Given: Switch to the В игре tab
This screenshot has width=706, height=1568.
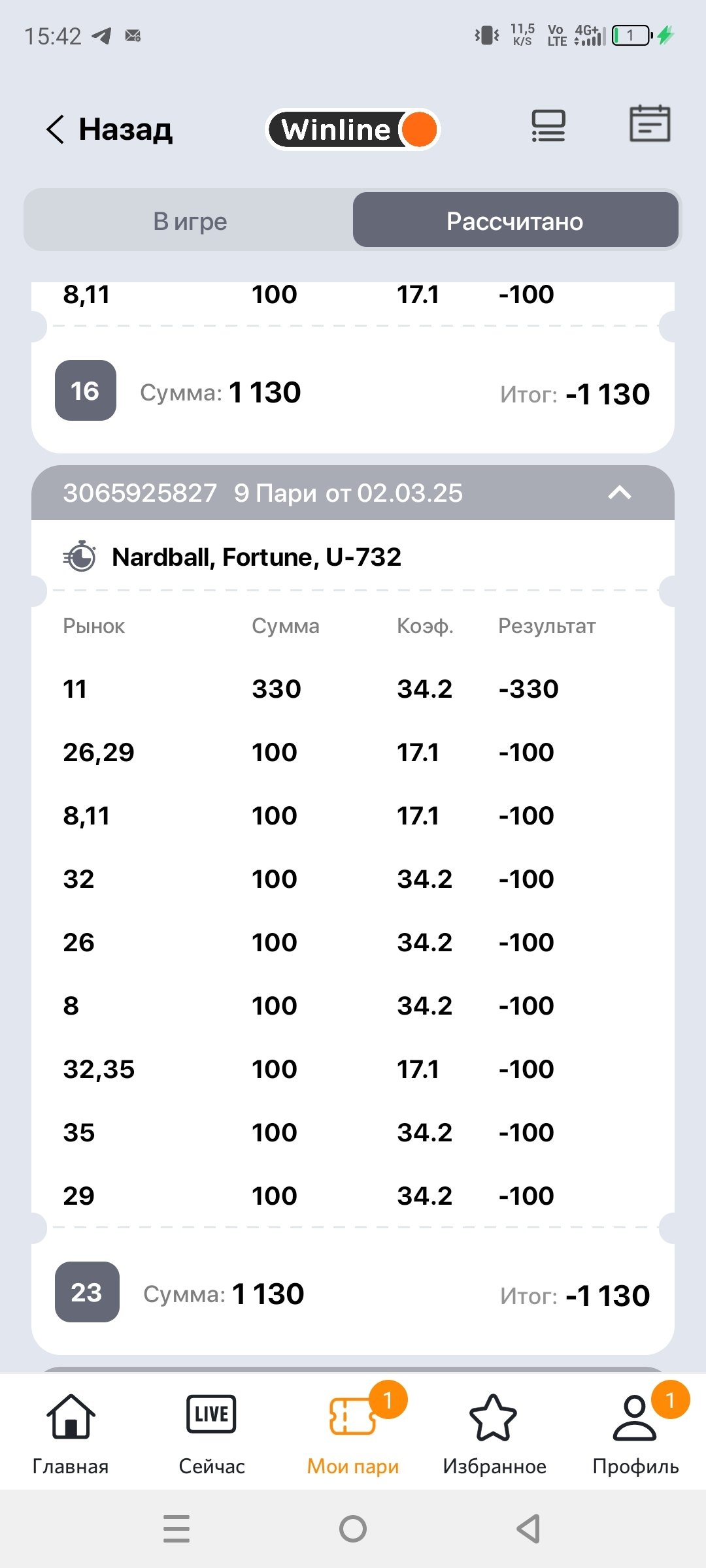Looking at the screenshot, I should [x=190, y=221].
